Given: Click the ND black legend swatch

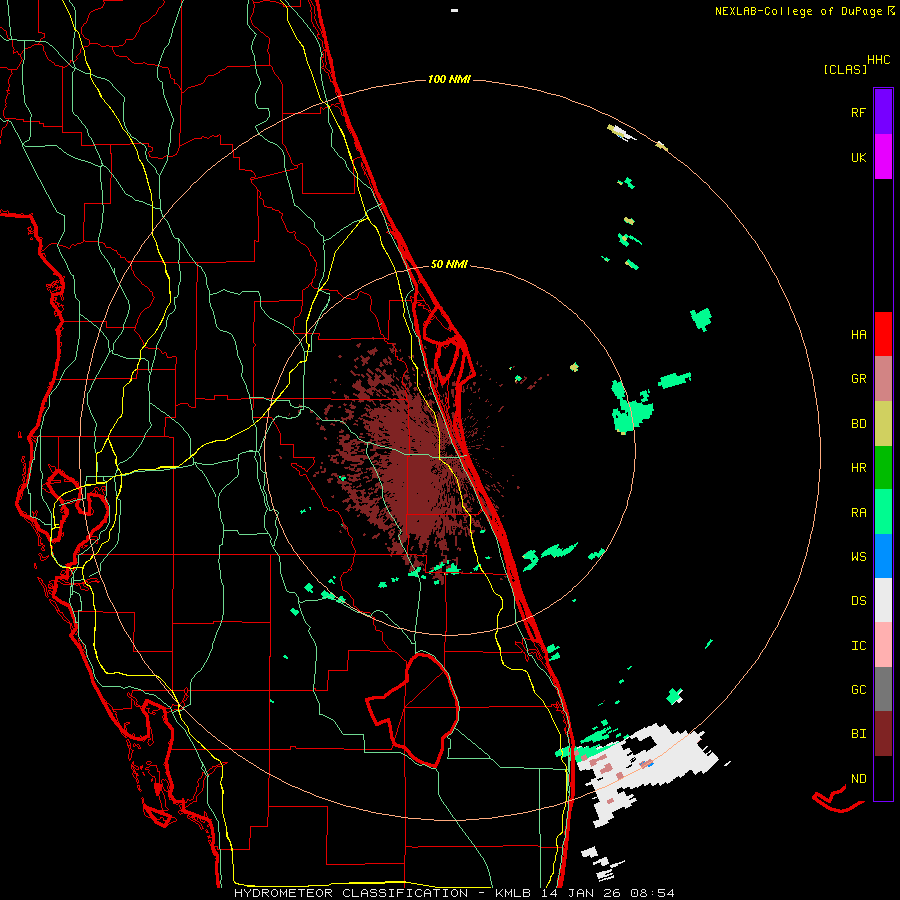Looking at the screenshot, I should pyautogui.click(x=883, y=778).
